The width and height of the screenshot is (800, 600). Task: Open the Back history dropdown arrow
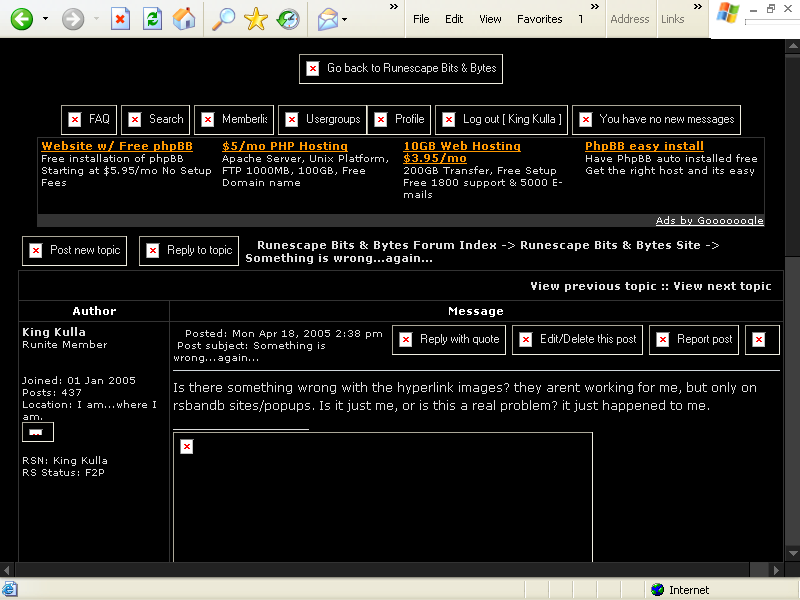[x=45, y=19]
